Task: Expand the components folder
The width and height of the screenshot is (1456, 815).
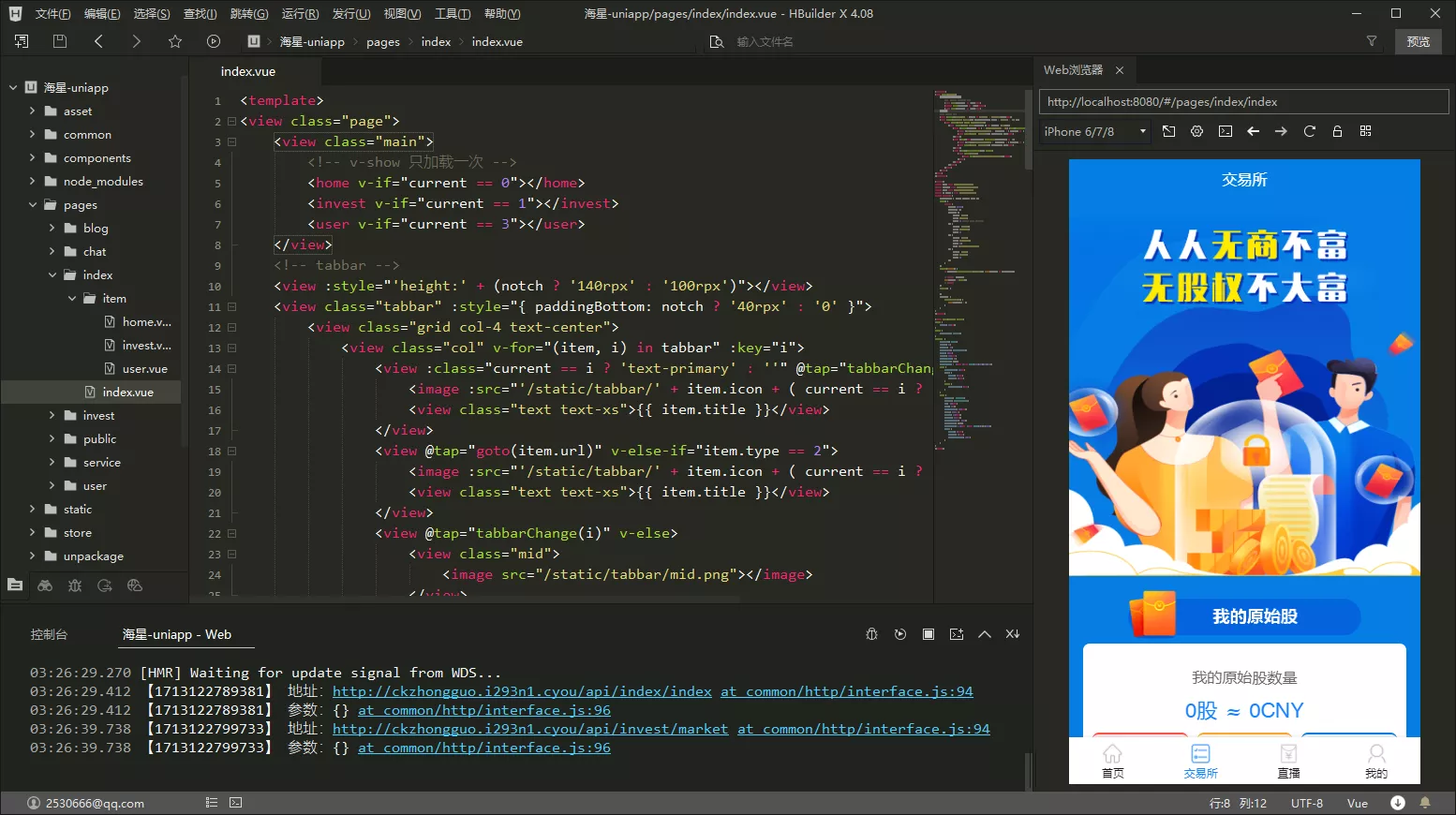Action: click(x=32, y=158)
